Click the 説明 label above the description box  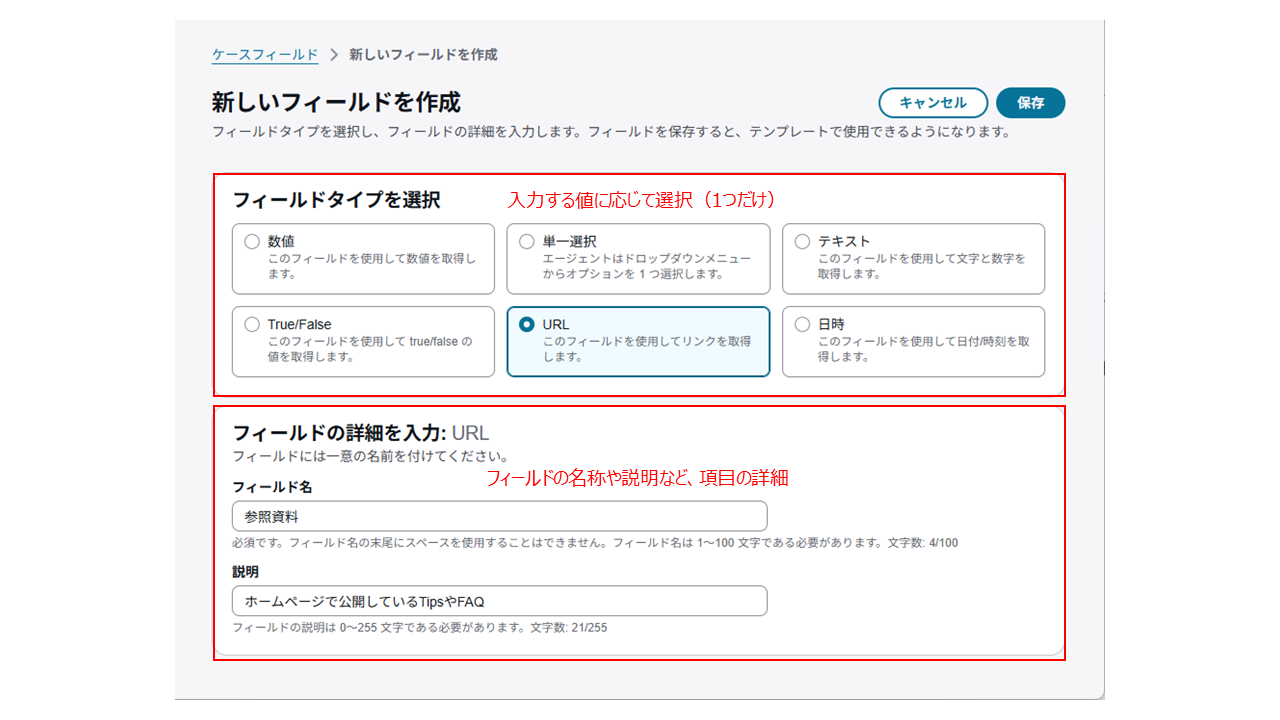click(x=245, y=572)
